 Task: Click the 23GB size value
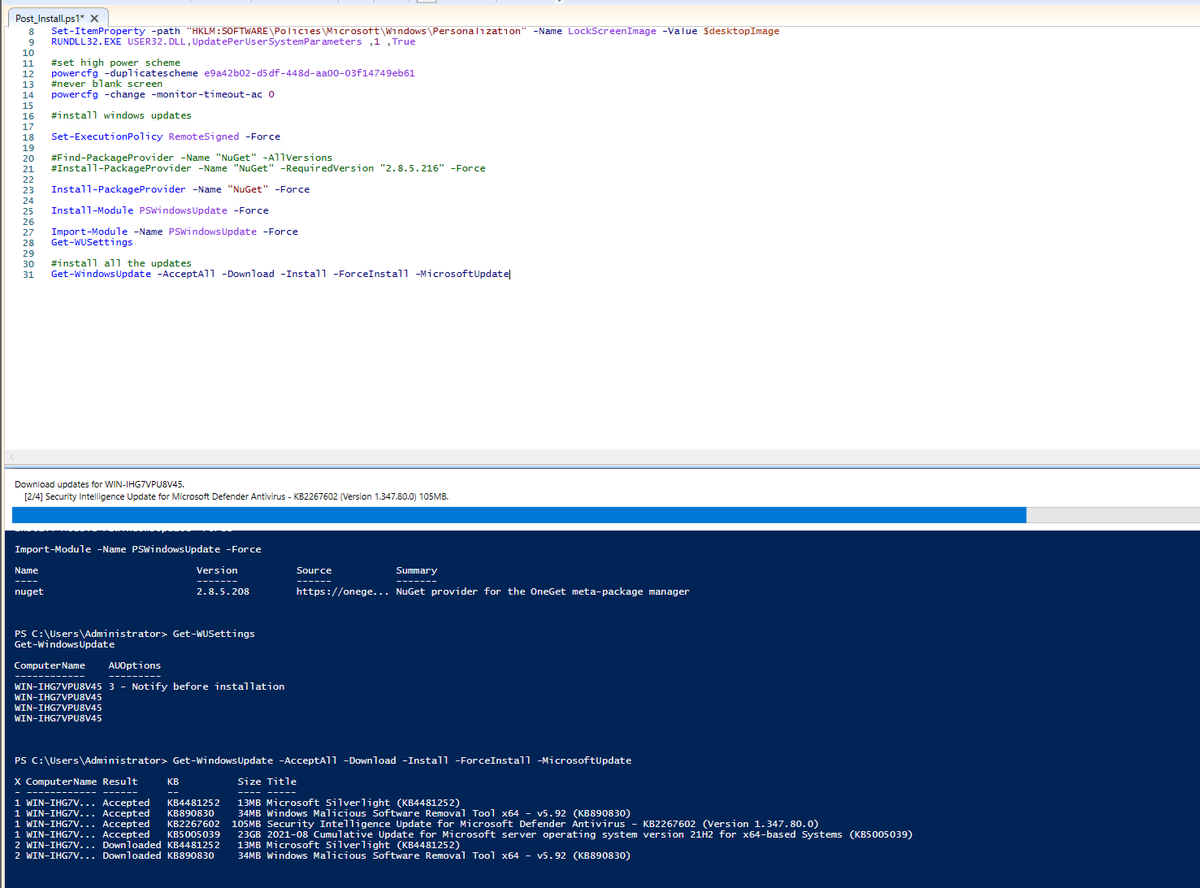249,834
